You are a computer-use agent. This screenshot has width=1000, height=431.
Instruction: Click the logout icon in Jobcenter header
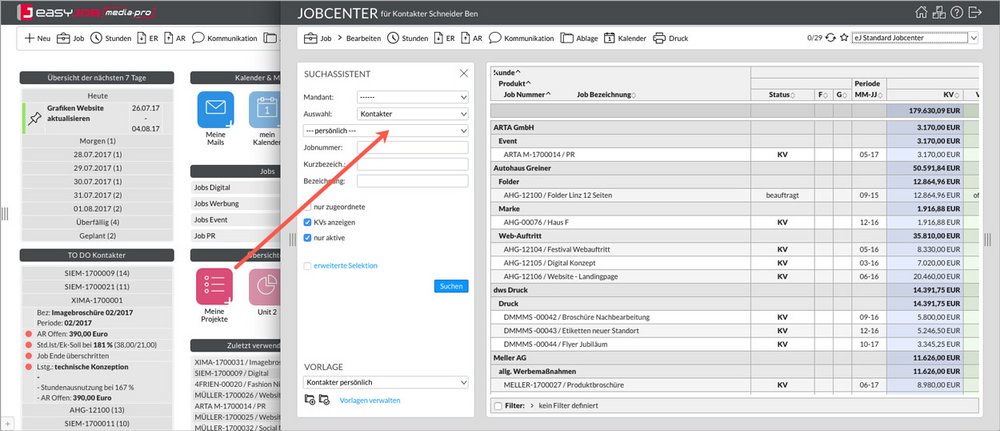pos(976,13)
